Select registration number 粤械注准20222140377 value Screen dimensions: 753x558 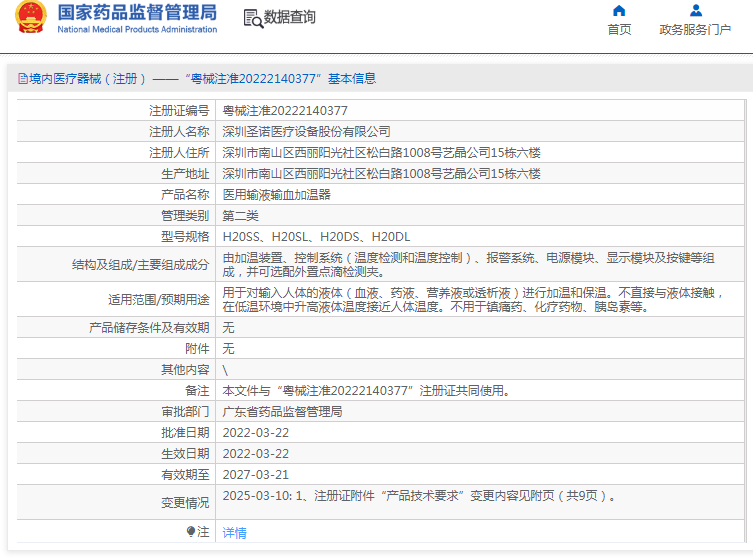(x=285, y=111)
